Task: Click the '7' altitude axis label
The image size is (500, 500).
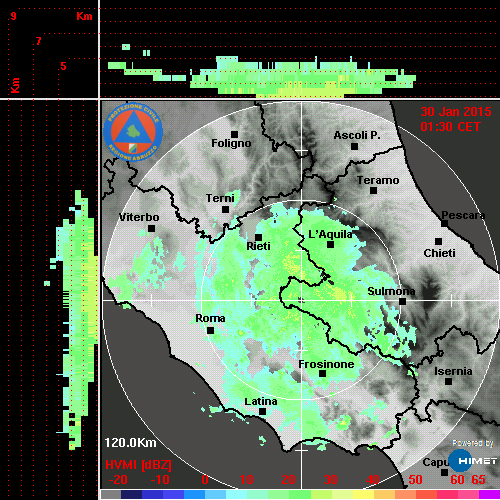Action: point(39,41)
